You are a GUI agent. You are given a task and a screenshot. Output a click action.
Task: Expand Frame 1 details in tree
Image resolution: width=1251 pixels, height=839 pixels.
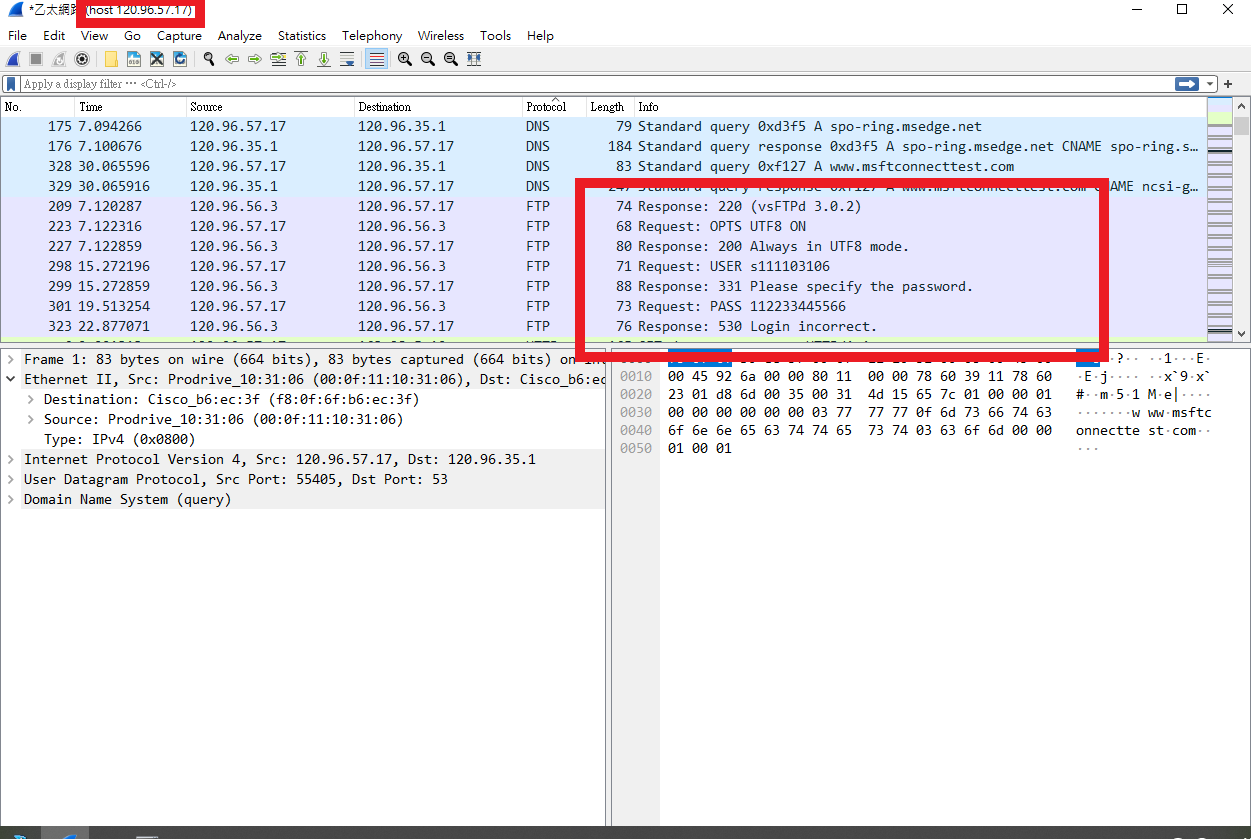(10, 359)
